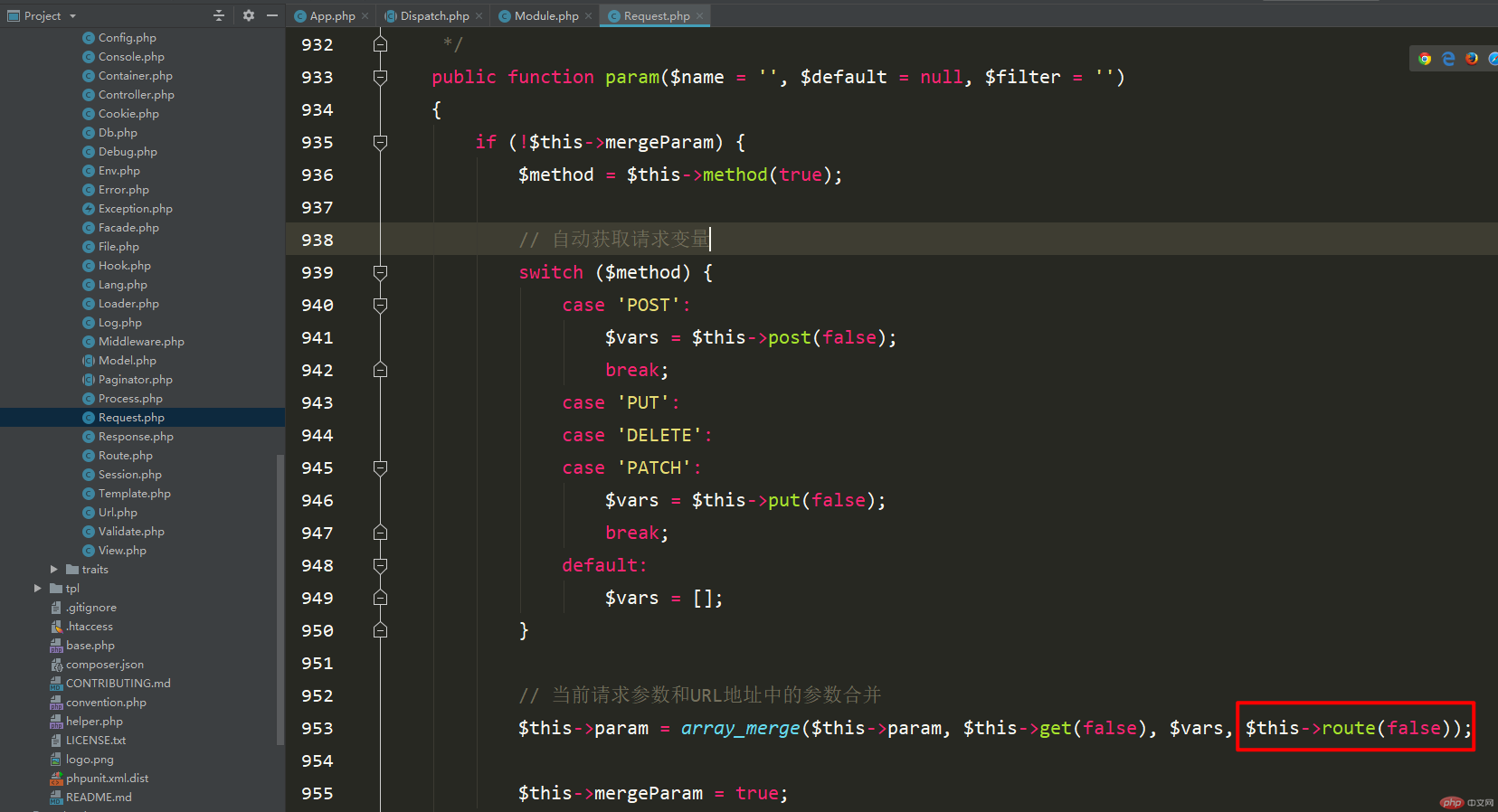1498x812 pixels.
Task: Collapse the case 'POST' fold at line 940
Action: coord(381,305)
